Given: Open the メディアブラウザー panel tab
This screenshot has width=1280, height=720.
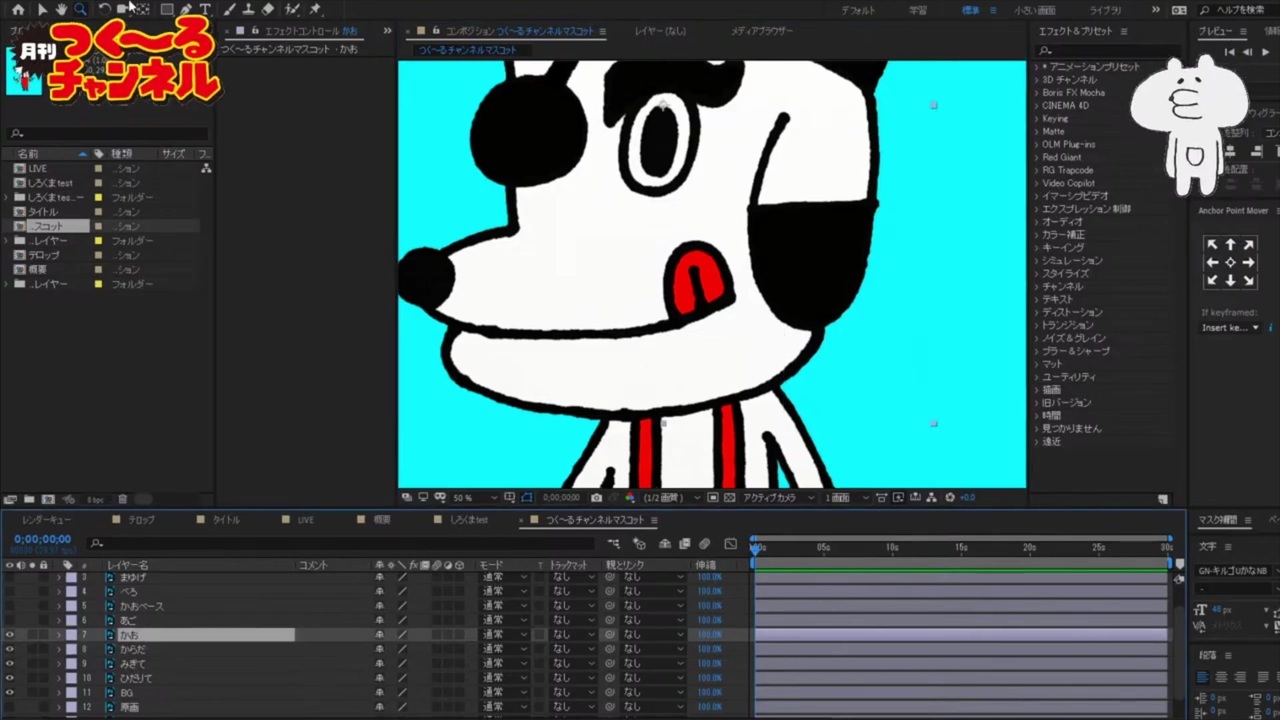Looking at the screenshot, I should coord(761,31).
